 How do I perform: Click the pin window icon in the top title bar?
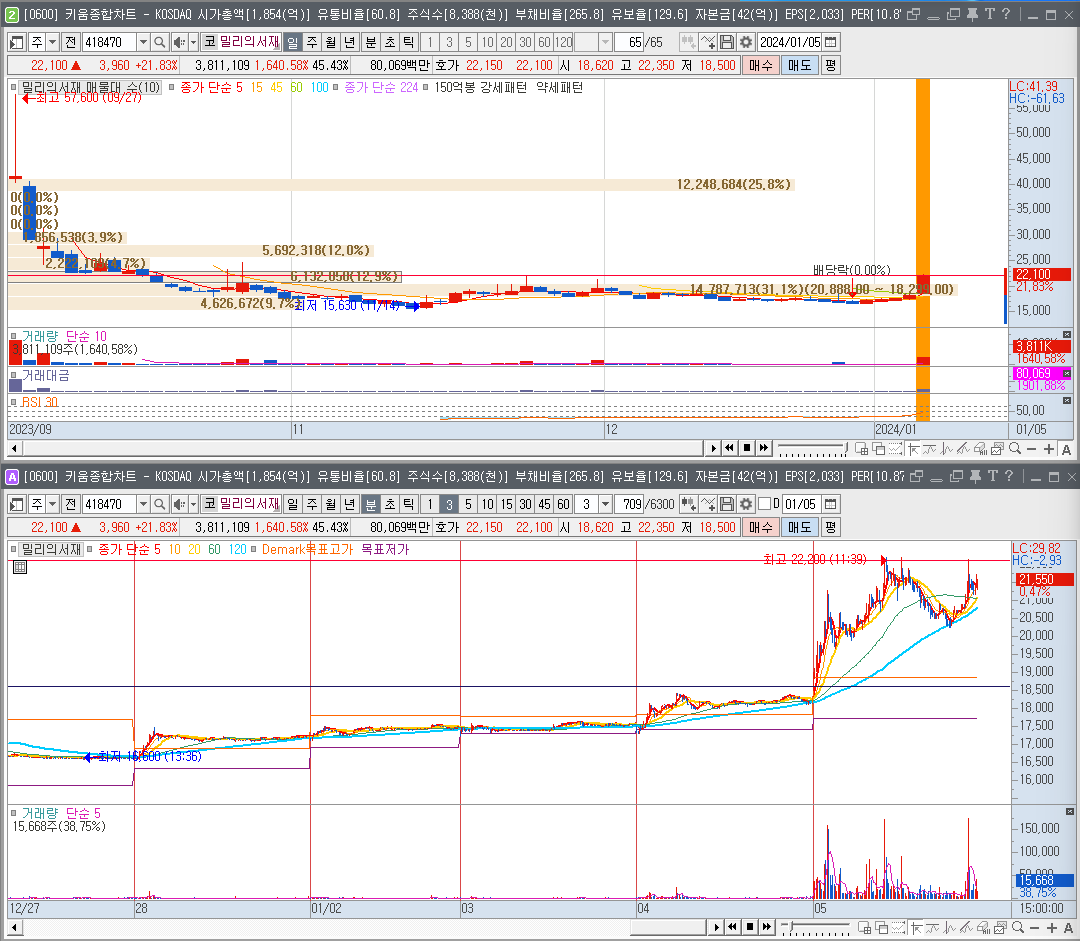point(972,14)
